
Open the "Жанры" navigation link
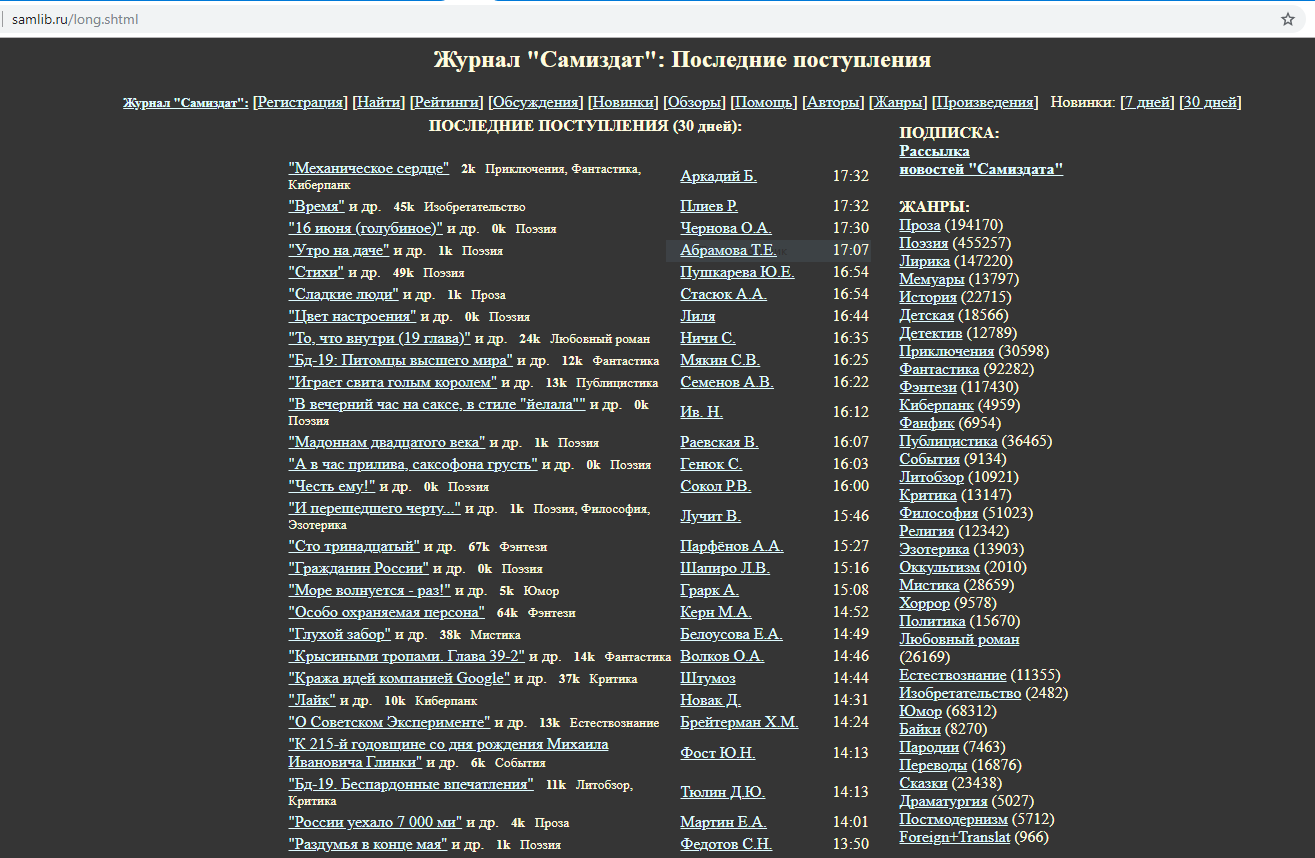click(897, 101)
